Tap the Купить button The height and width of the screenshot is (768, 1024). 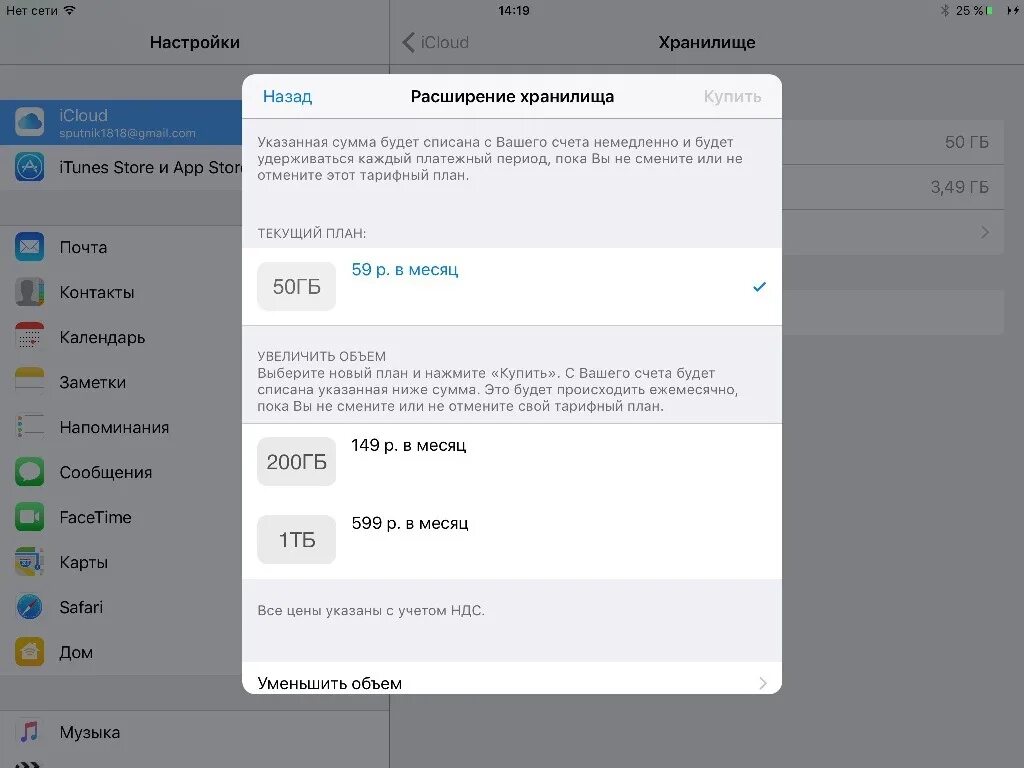pos(732,97)
